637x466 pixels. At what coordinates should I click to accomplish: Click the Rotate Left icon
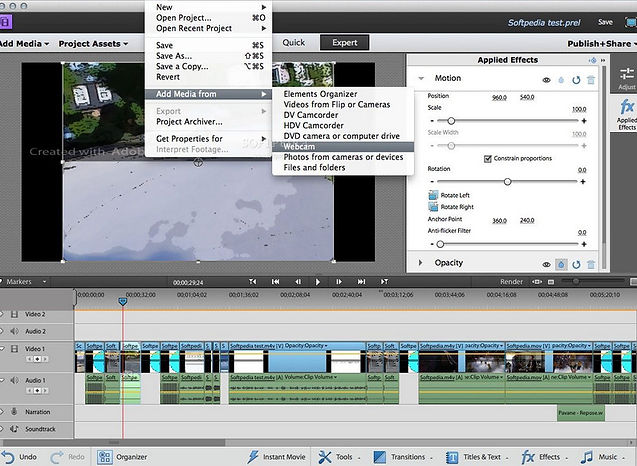tap(433, 195)
